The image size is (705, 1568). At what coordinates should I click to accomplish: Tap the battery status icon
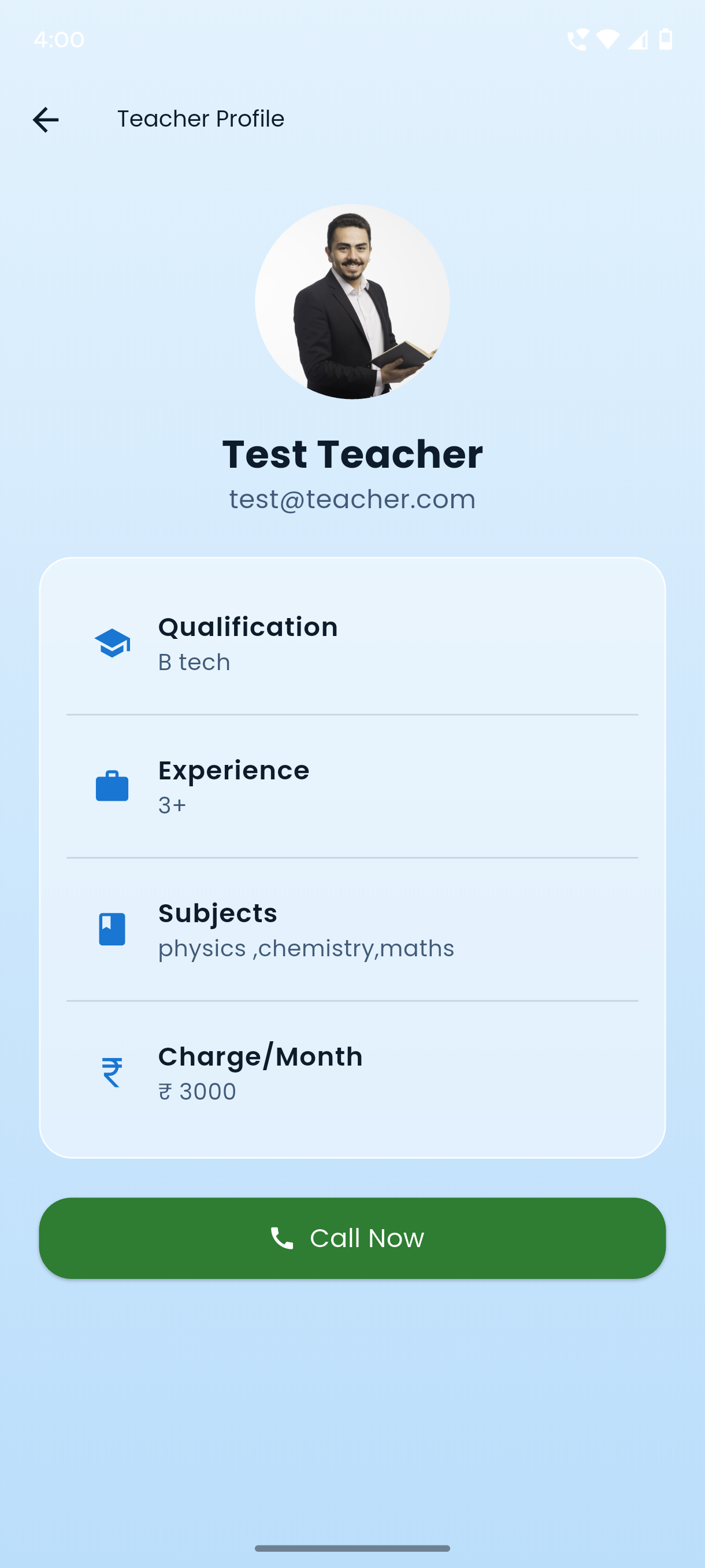(x=666, y=39)
